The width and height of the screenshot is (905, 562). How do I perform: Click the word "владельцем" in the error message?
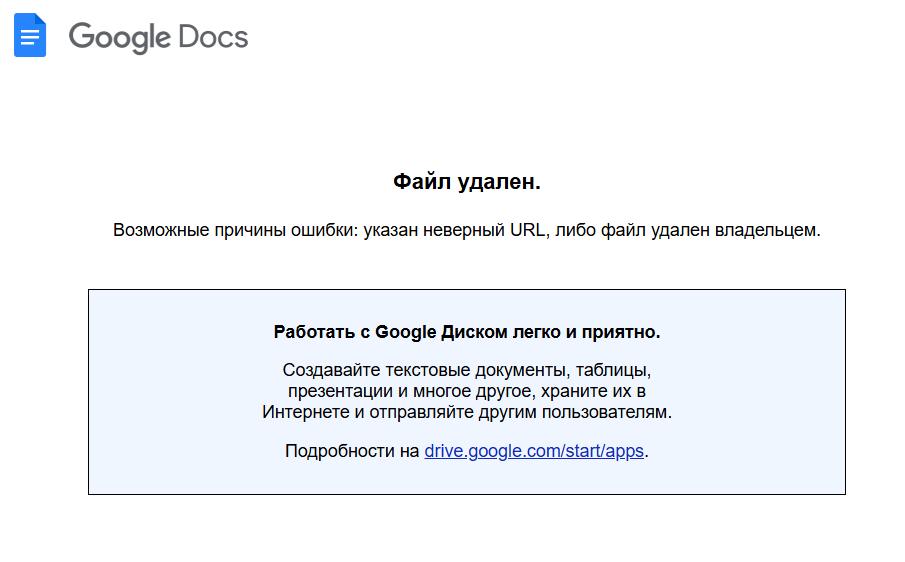[x=765, y=230]
